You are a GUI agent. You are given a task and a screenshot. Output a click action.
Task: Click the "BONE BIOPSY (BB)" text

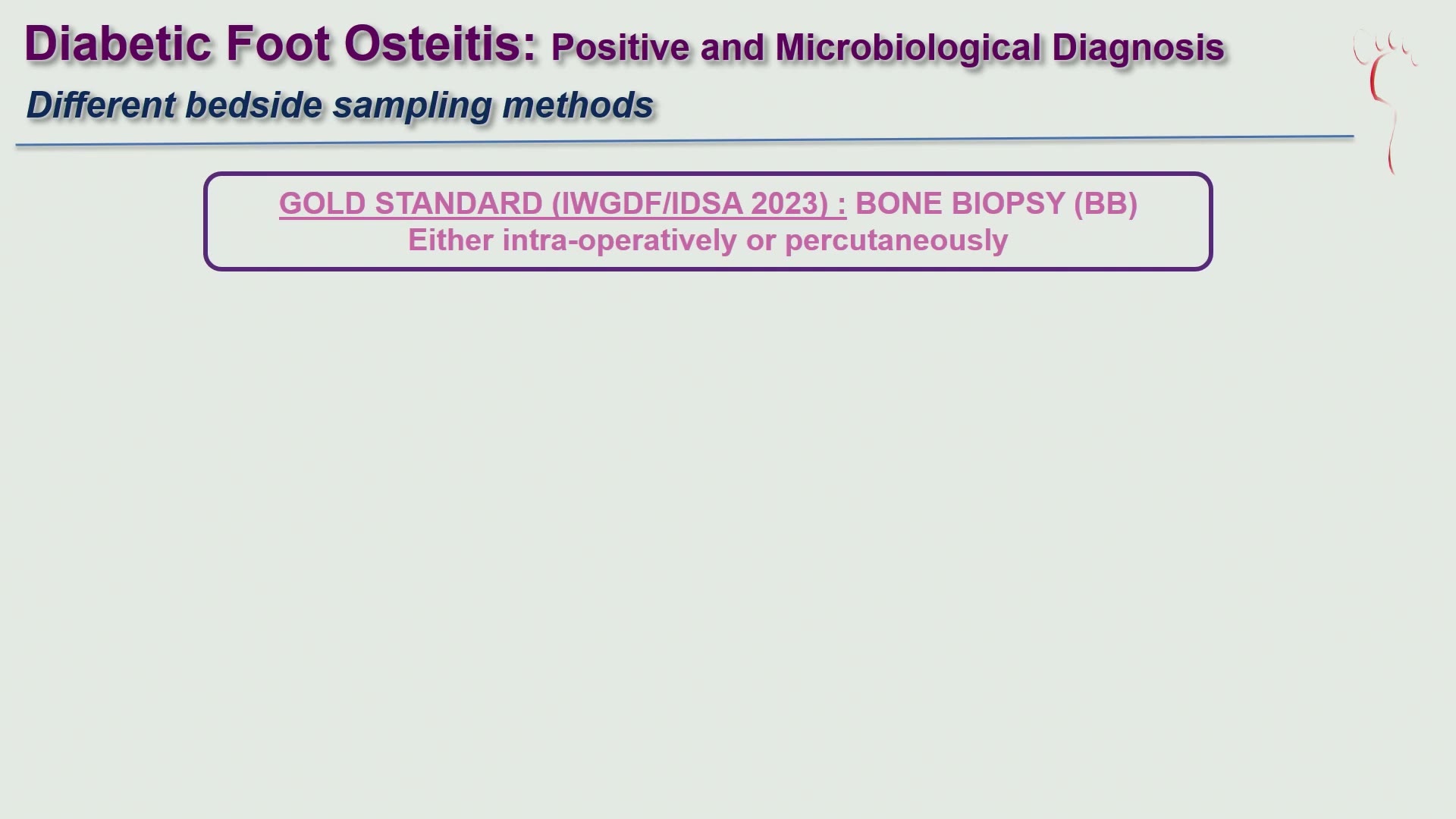coord(996,204)
